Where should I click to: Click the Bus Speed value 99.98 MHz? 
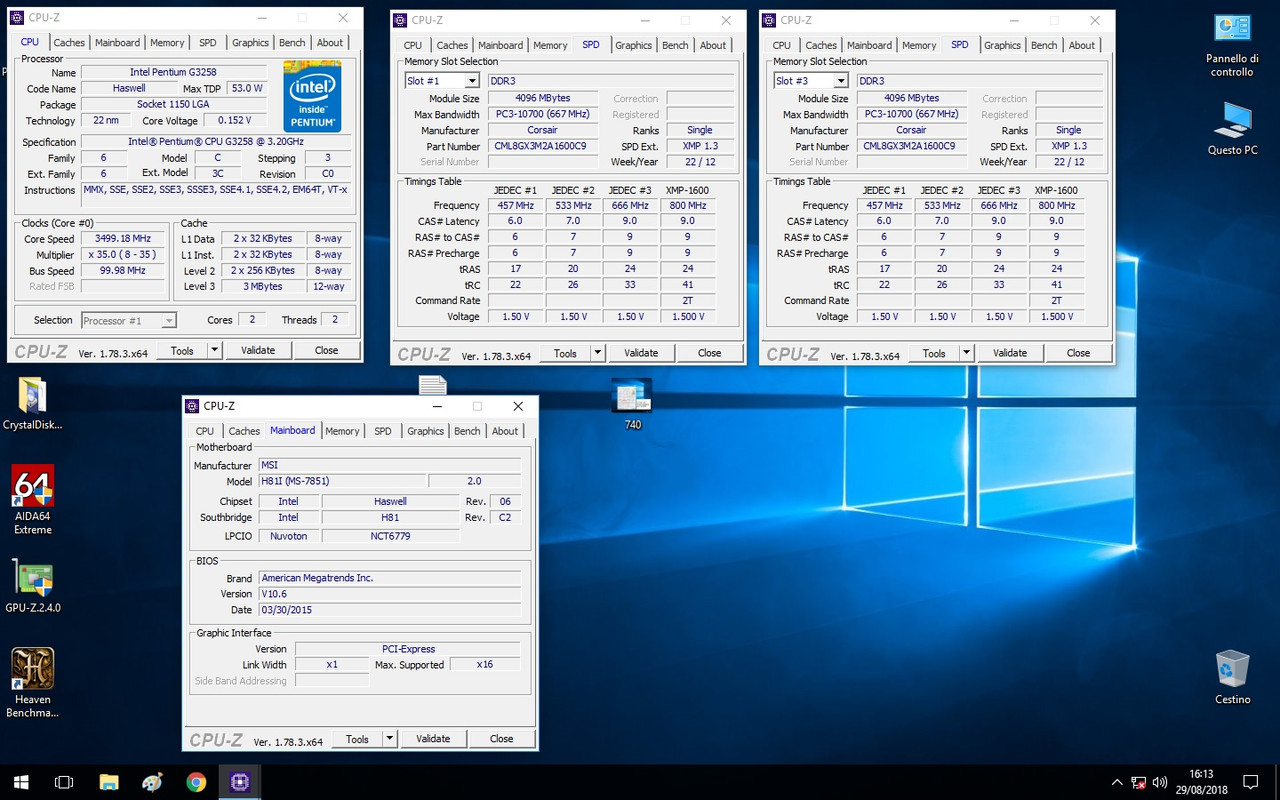click(122, 271)
